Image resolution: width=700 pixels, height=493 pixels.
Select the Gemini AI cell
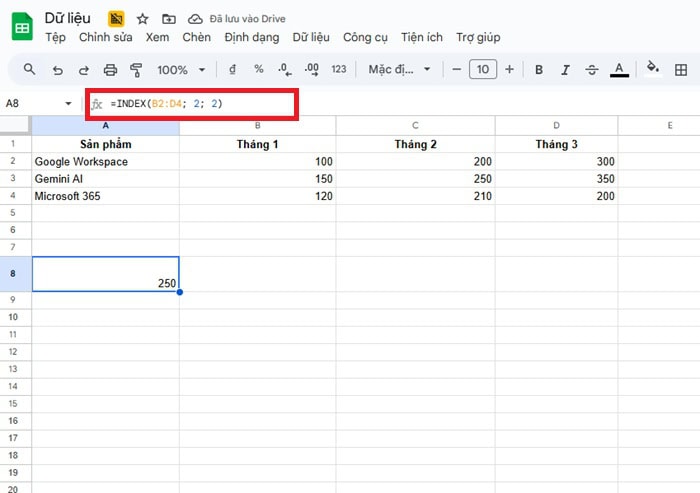coord(106,179)
